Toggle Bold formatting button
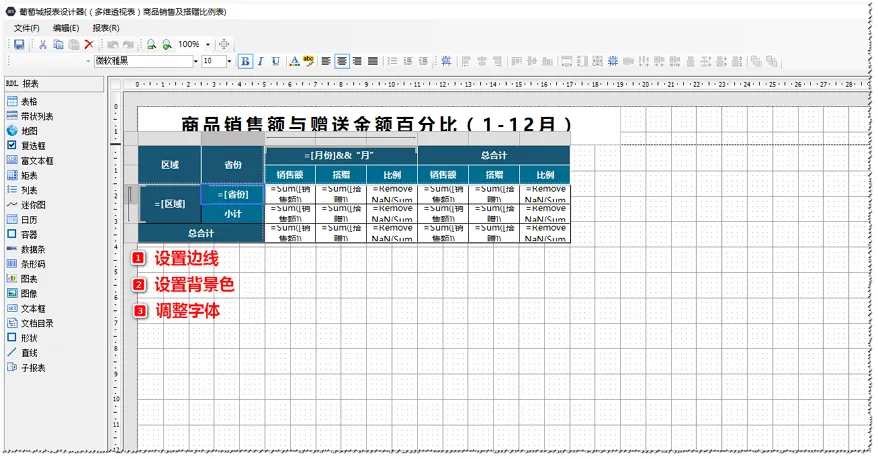The width and height of the screenshot is (878, 459). (246, 61)
